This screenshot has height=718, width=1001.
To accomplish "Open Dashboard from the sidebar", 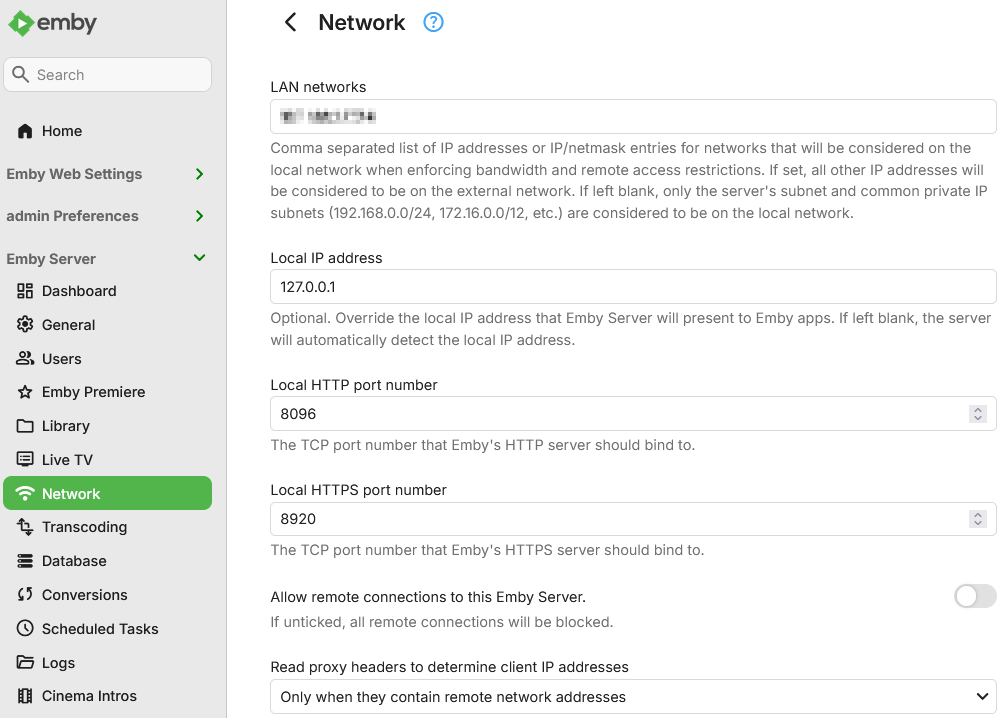I will (x=78, y=291).
